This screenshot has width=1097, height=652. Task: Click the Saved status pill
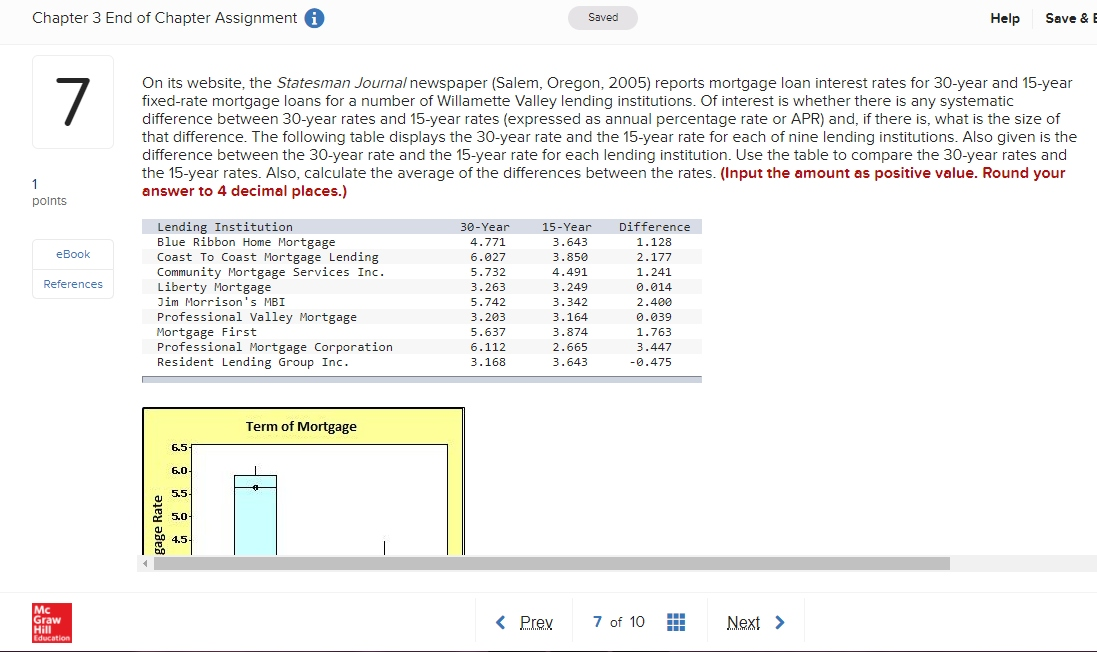tap(602, 17)
